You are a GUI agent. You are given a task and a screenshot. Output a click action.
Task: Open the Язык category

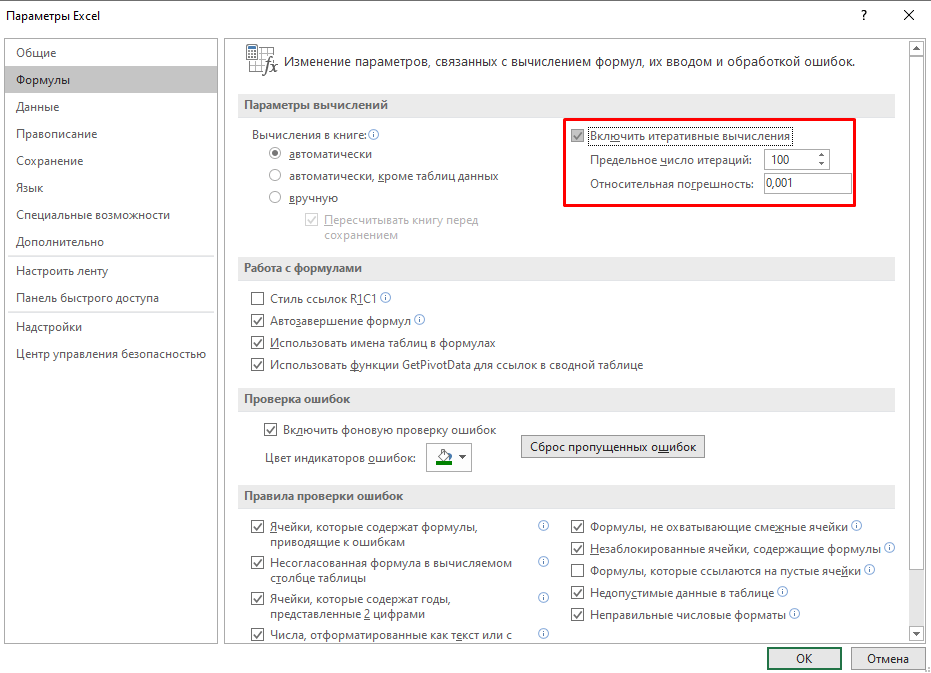pos(111,188)
